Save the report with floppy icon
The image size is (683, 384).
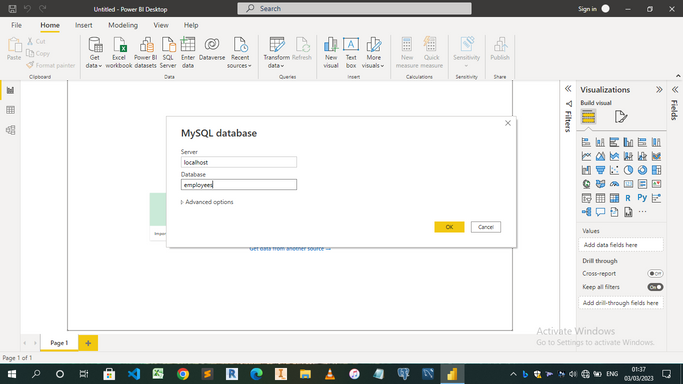pos(12,9)
